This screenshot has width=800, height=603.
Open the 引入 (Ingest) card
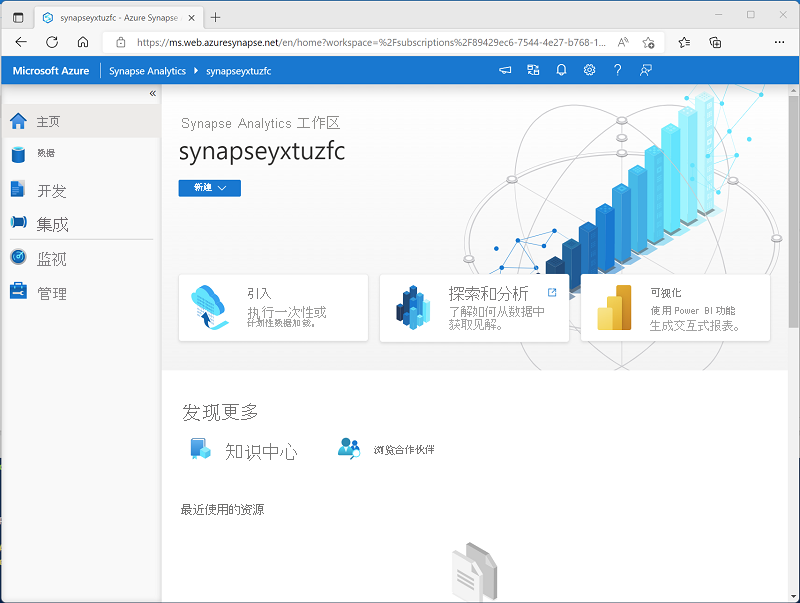(x=273, y=308)
